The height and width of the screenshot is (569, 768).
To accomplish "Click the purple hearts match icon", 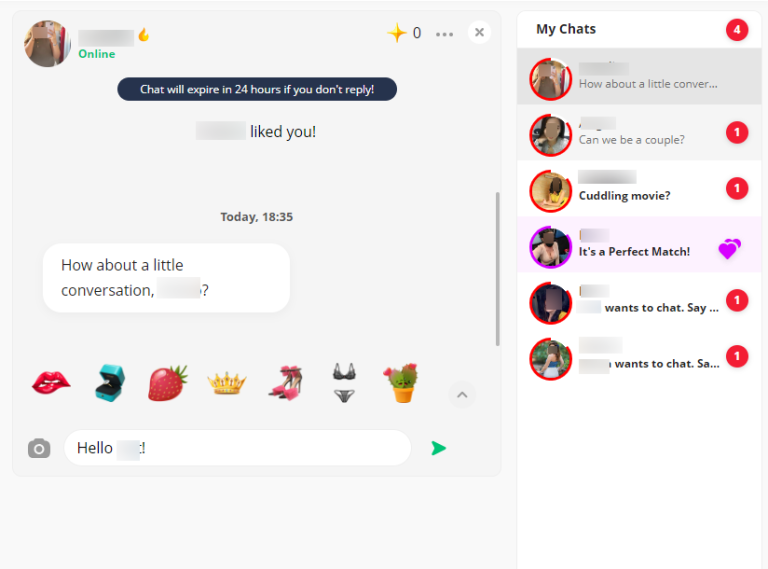I will pos(730,249).
